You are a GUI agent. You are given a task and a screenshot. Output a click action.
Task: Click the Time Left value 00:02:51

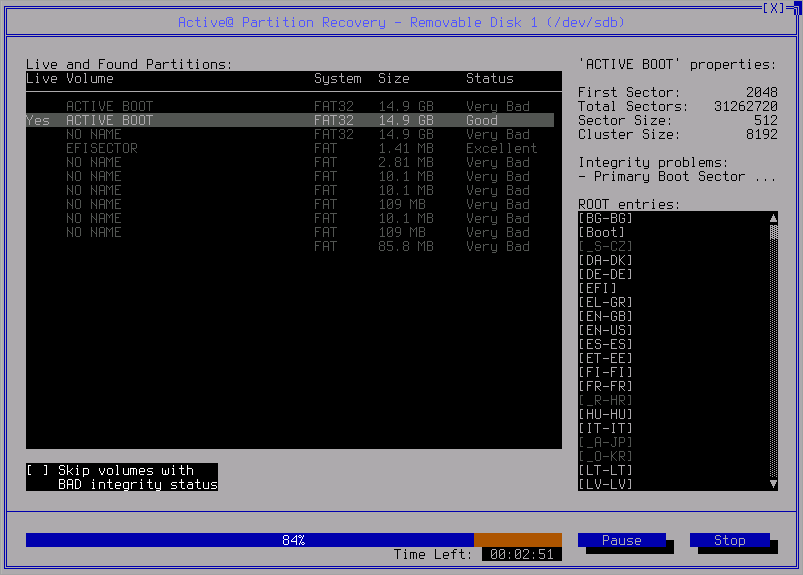tap(522, 554)
